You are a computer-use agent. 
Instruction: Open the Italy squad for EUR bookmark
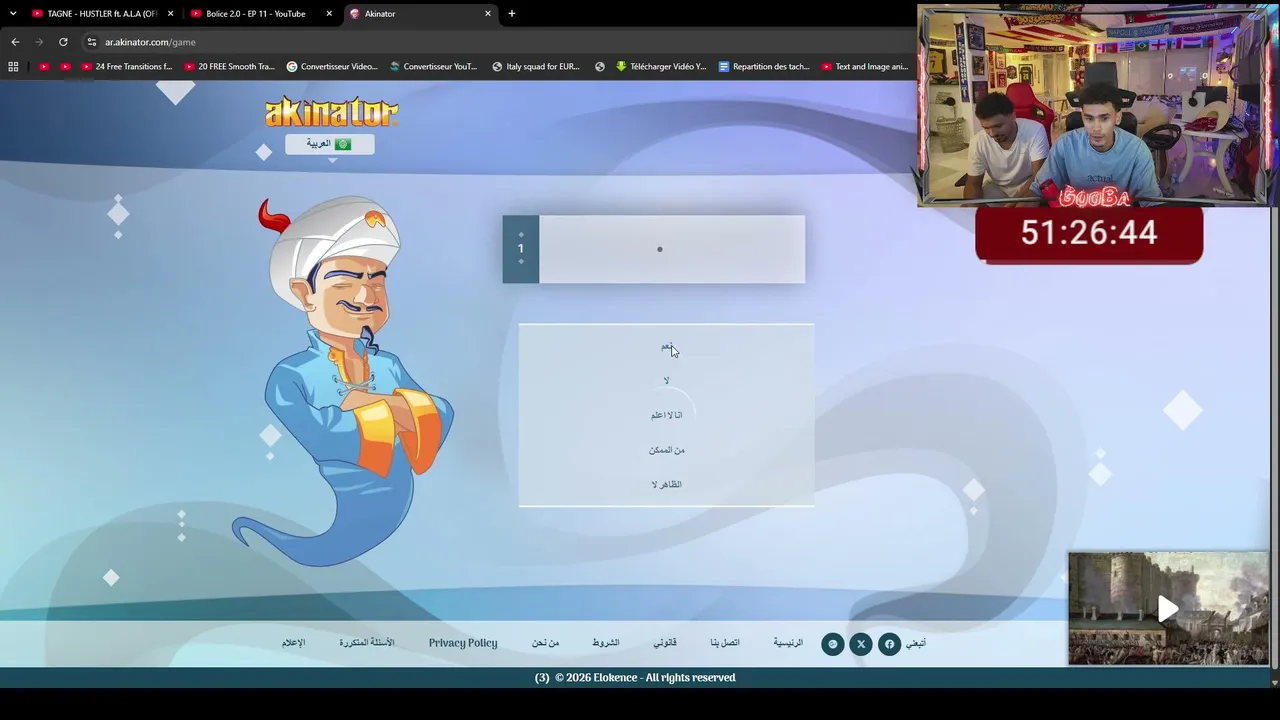[536, 67]
